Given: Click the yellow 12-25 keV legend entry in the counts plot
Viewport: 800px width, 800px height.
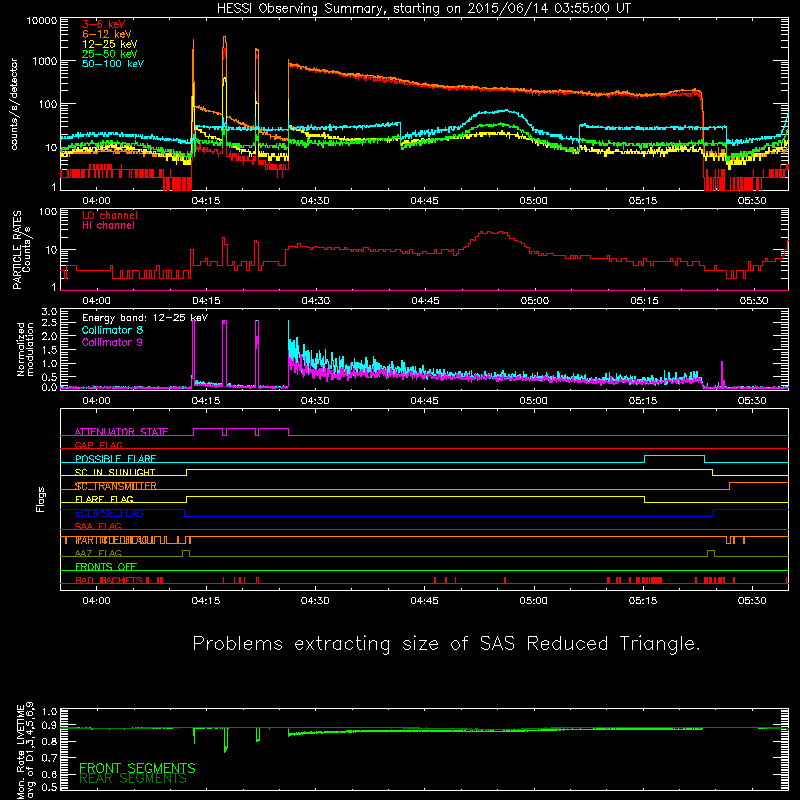Looking at the screenshot, I should pyautogui.click(x=109, y=44).
